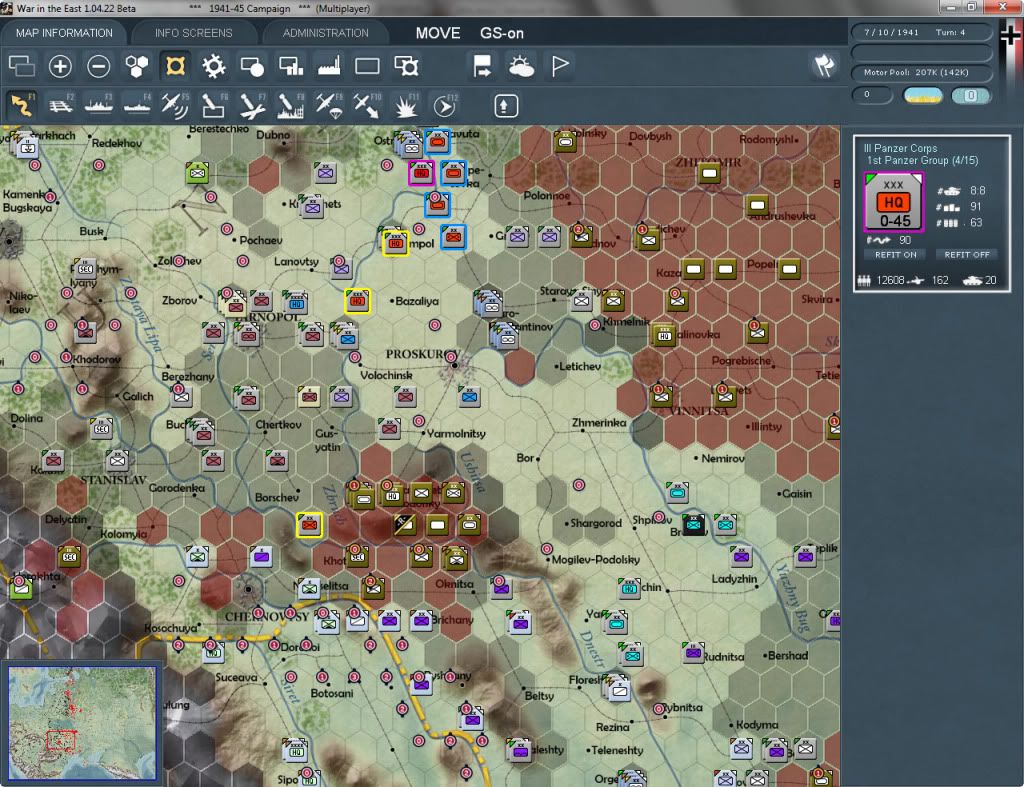Select F2 rail mode icon
This screenshot has width=1024, height=787.
click(x=60, y=105)
